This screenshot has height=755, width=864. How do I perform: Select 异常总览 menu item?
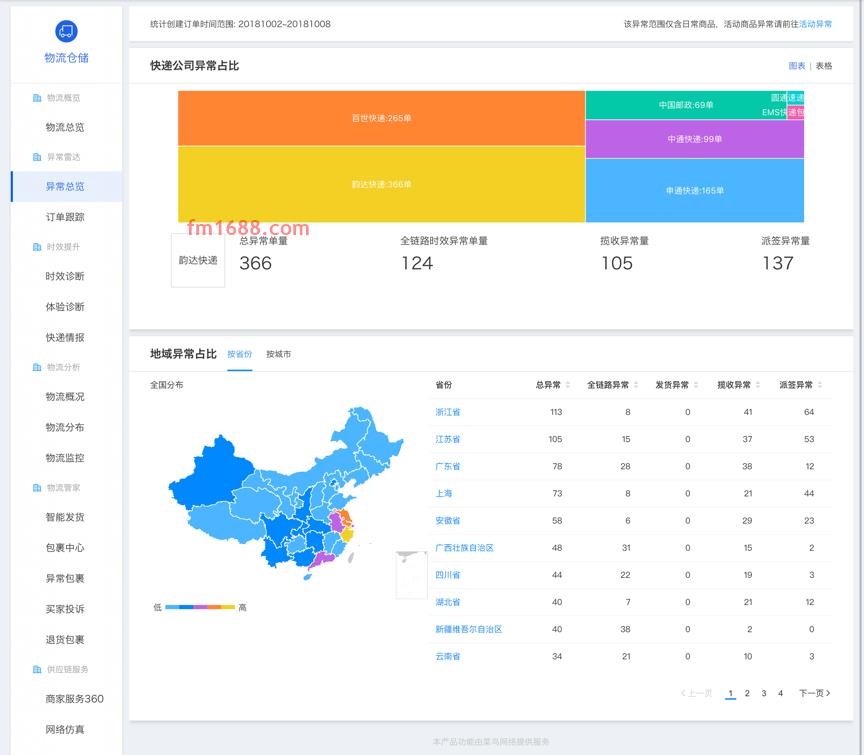pos(65,187)
